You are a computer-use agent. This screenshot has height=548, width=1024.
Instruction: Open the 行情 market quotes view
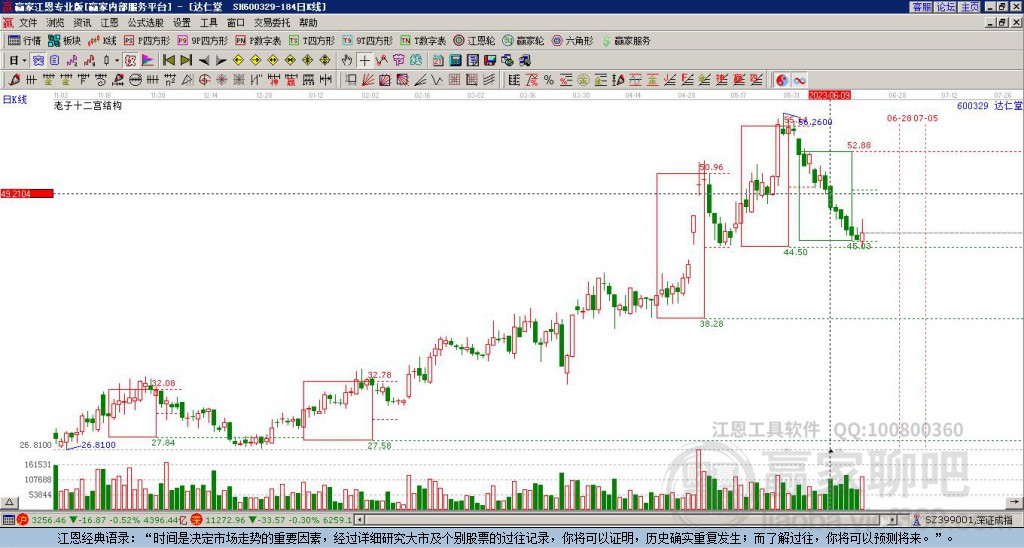(x=24, y=40)
